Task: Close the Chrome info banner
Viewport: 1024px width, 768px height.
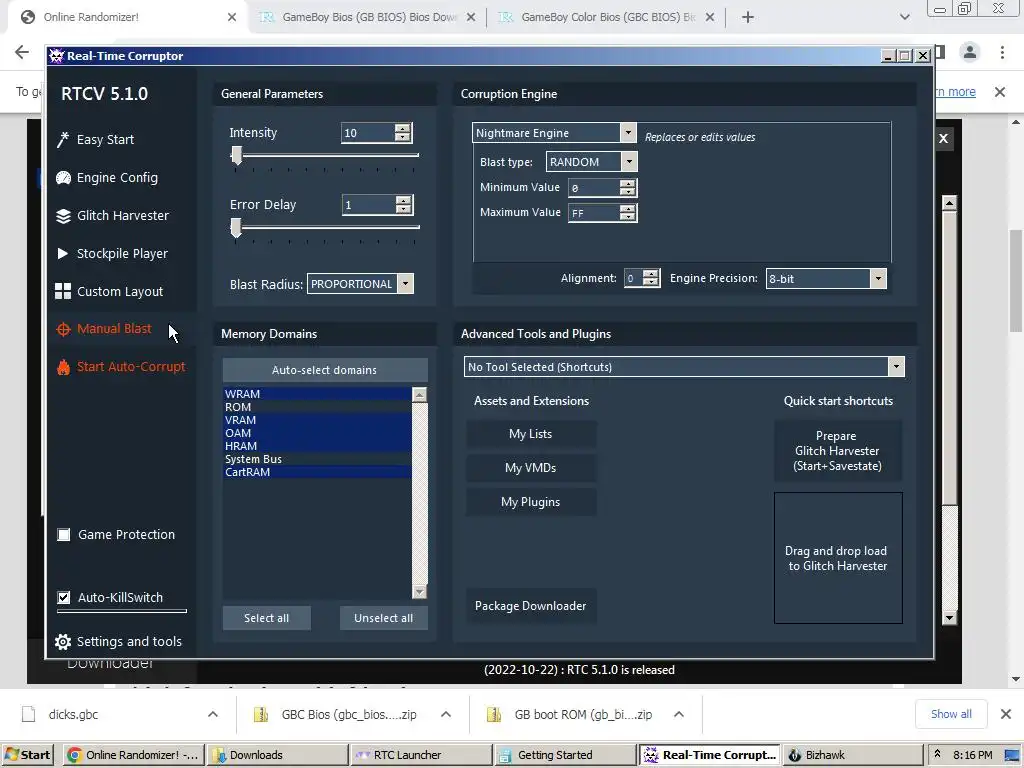Action: click(1000, 92)
